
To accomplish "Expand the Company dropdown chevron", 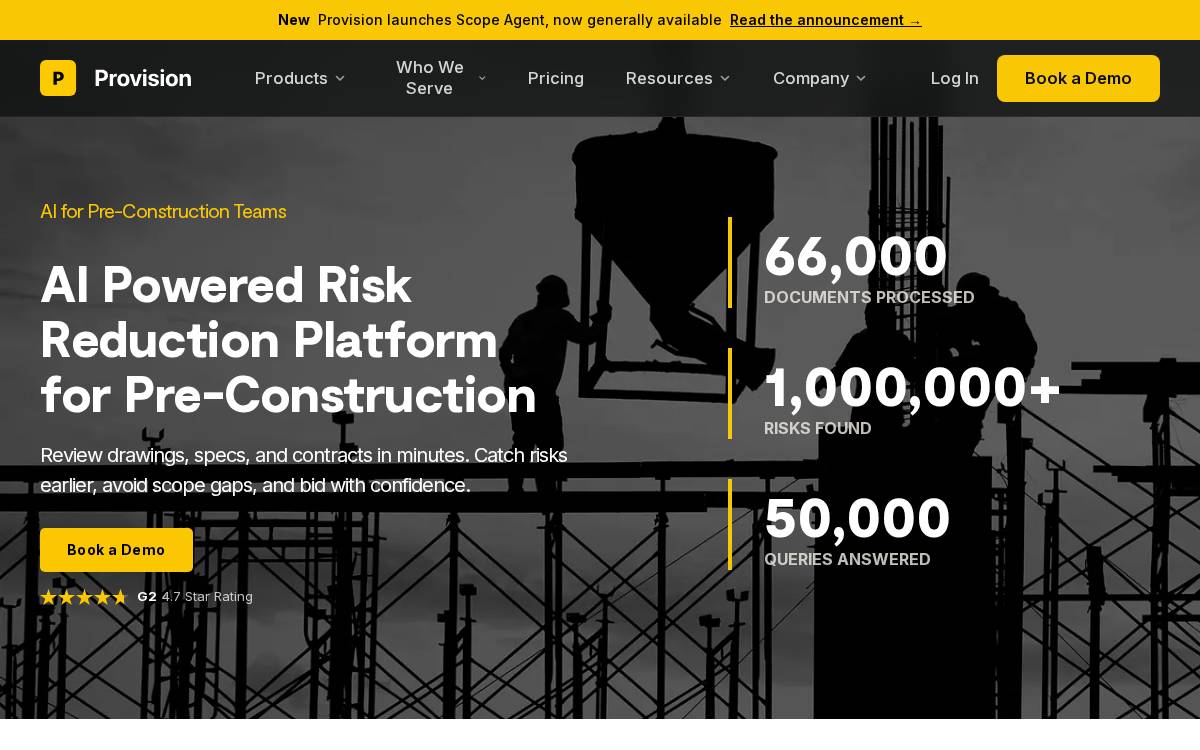I will (861, 78).
